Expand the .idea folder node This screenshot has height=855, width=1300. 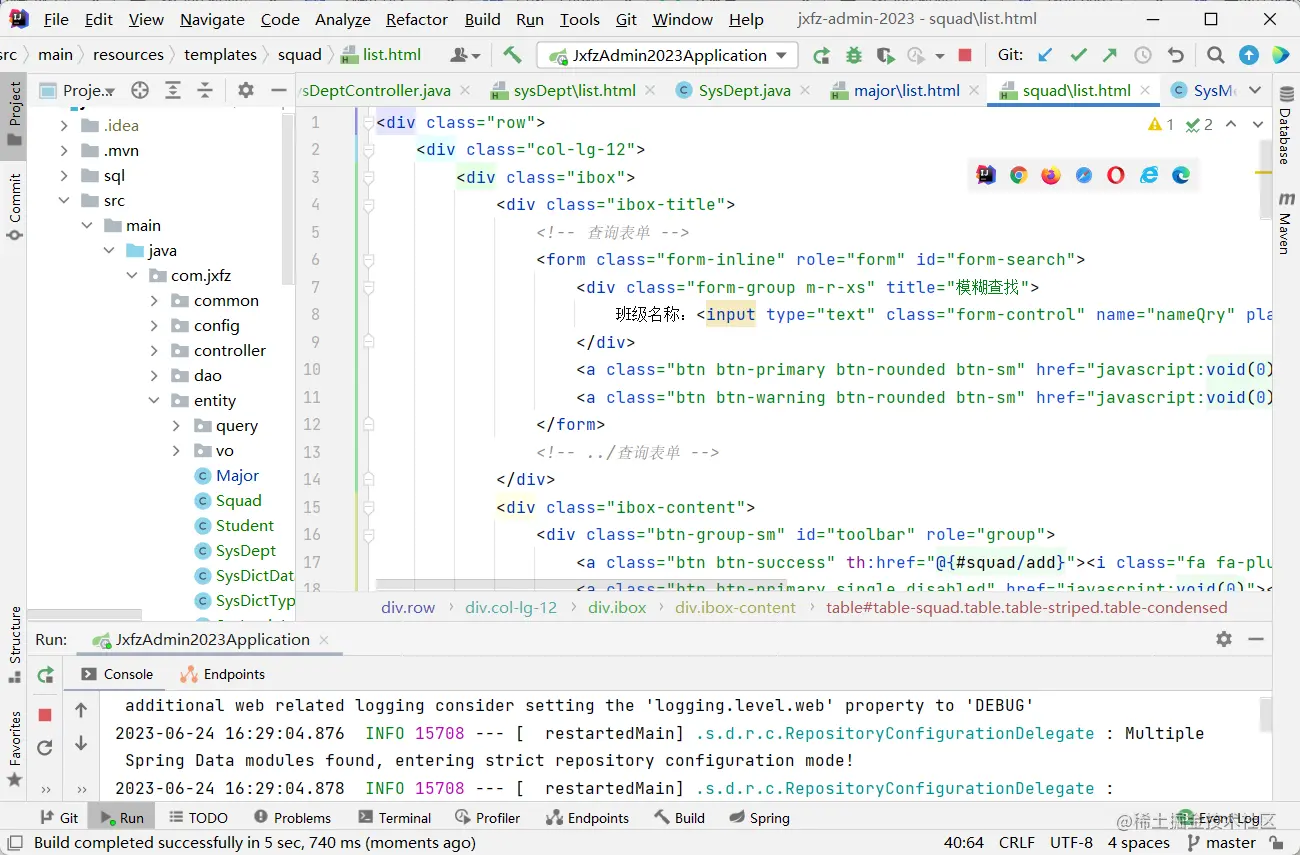(64, 126)
